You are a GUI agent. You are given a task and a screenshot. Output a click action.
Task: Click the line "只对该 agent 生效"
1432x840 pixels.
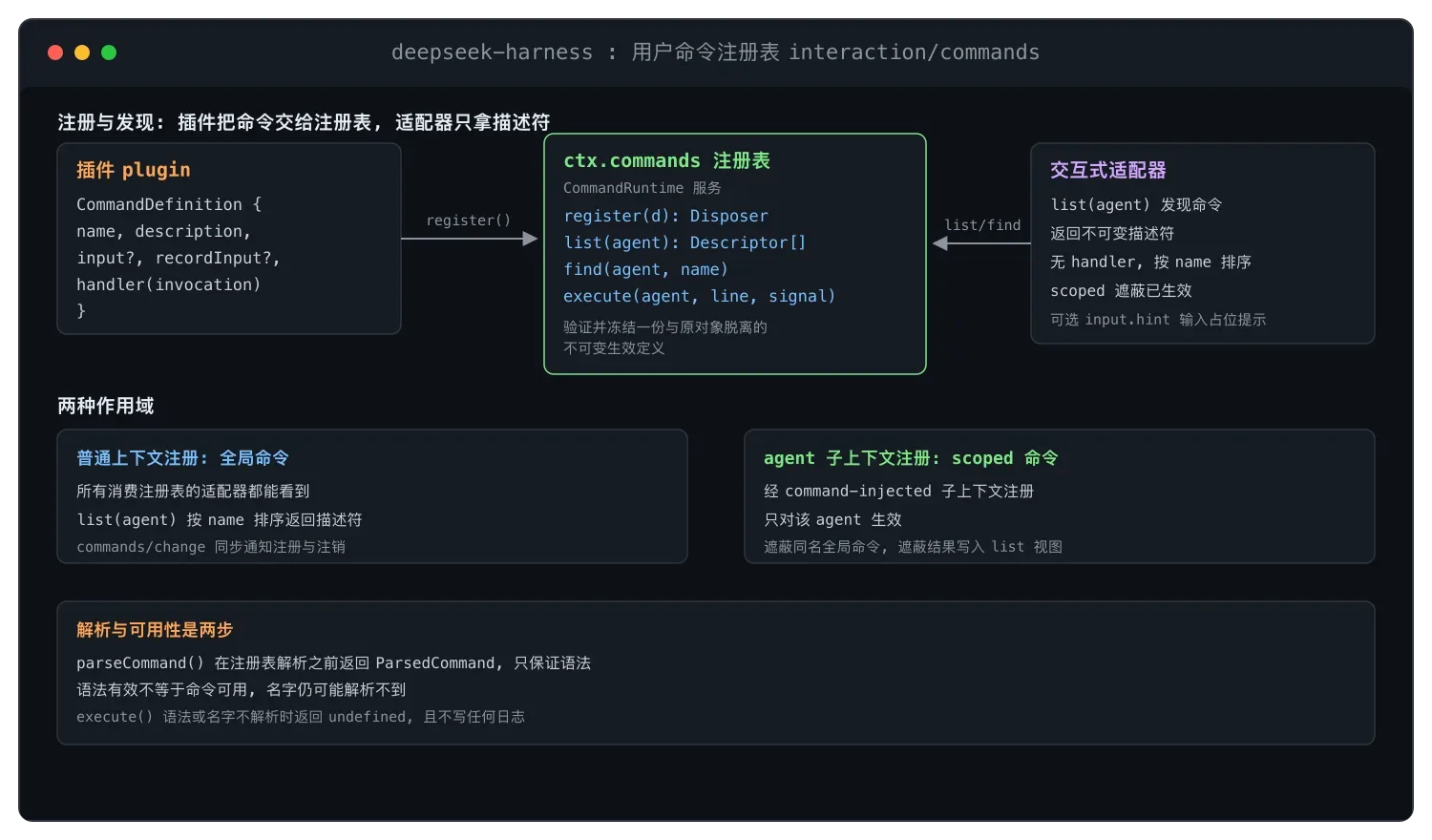click(832, 519)
